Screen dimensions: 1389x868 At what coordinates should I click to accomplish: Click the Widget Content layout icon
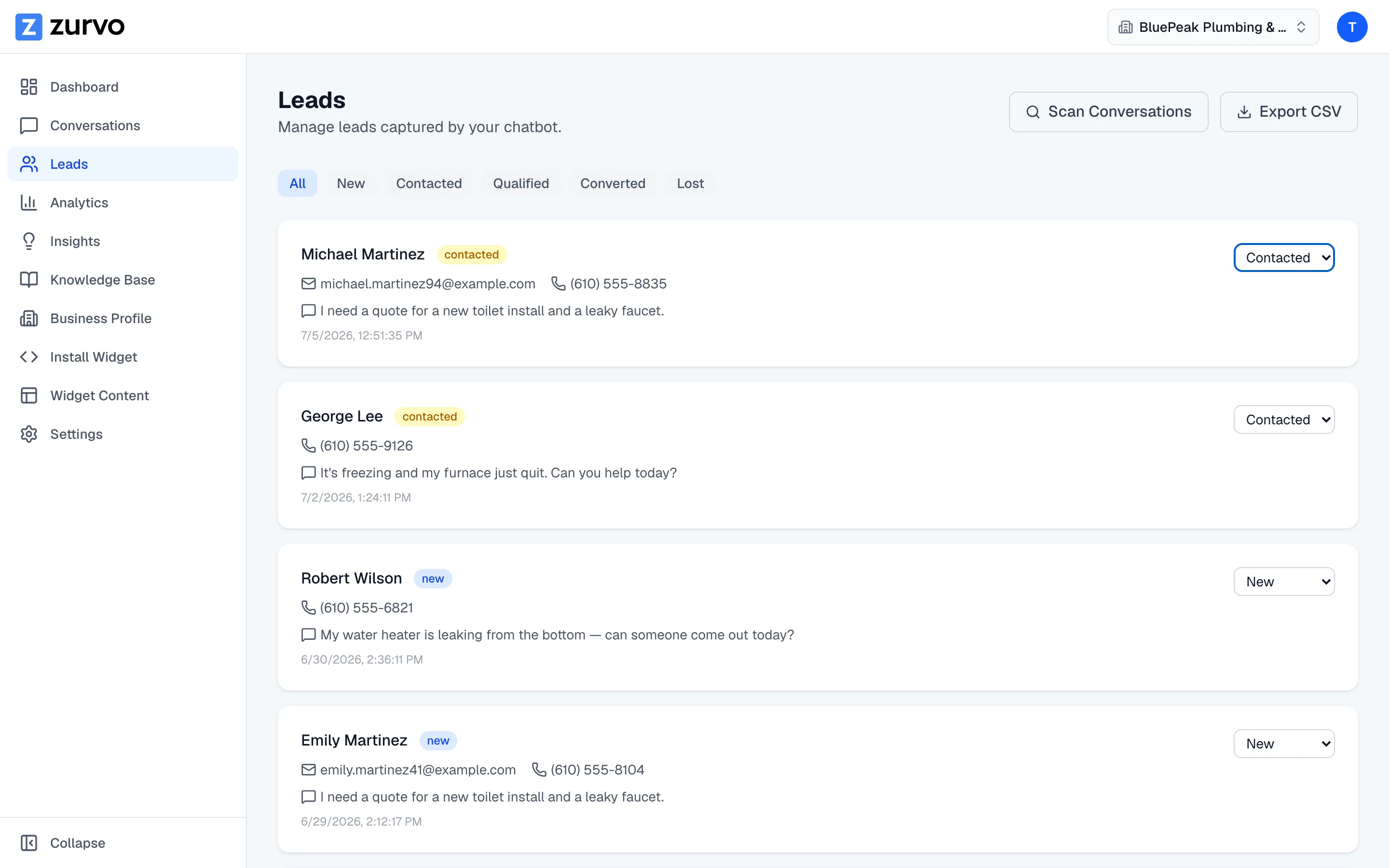pyautogui.click(x=29, y=395)
